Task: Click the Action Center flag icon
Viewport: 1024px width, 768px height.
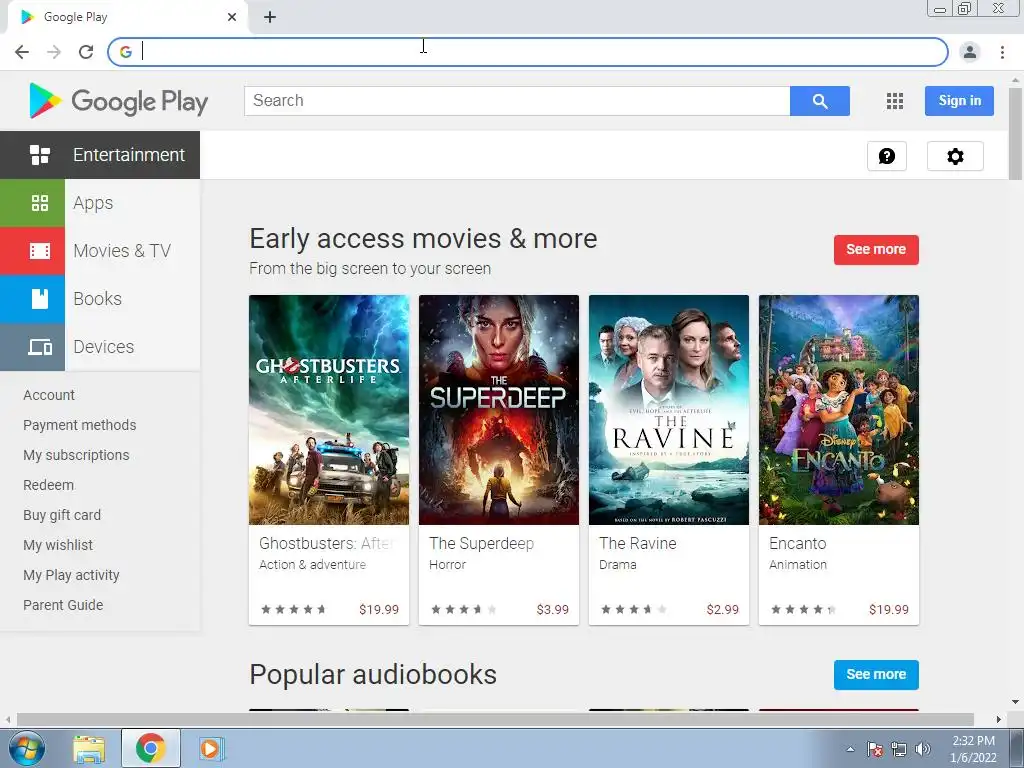Action: (875, 749)
